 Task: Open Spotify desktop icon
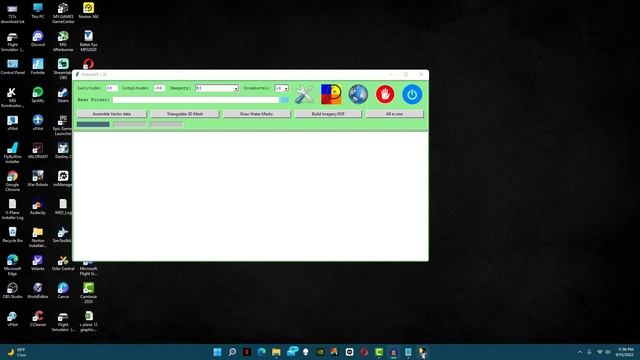(38, 95)
